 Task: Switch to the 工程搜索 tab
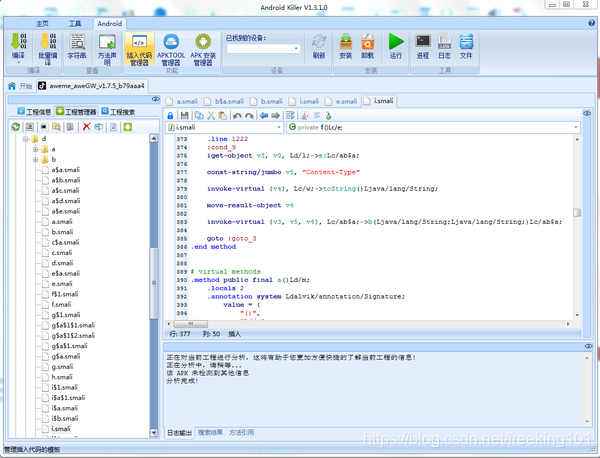118,111
